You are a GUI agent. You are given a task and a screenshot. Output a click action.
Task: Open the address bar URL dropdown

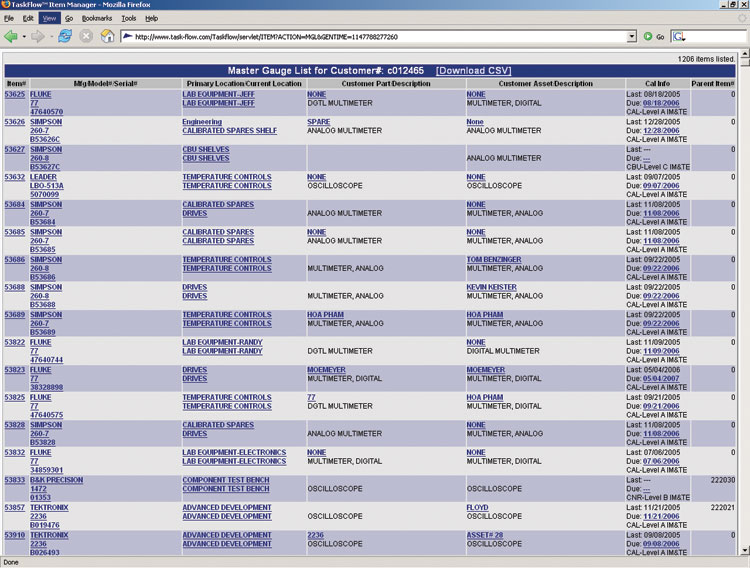coord(632,36)
